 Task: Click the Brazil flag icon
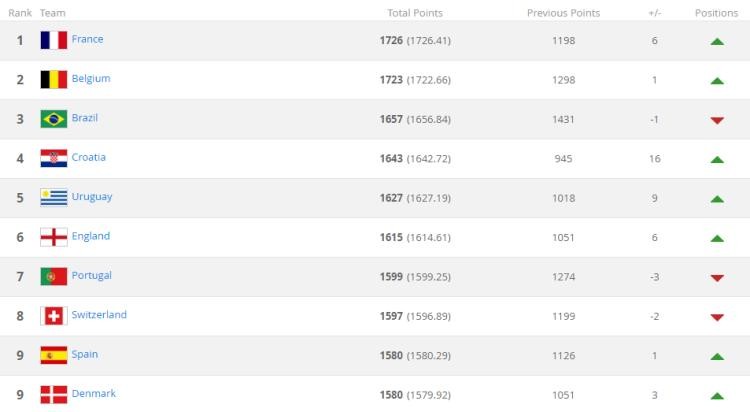pos(53,119)
